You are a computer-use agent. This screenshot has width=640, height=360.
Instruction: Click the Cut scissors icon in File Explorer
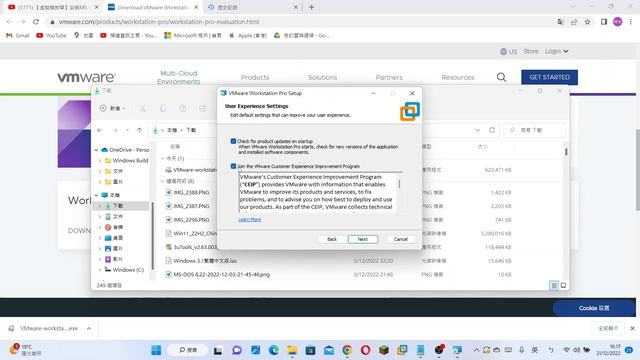pyautogui.click(x=143, y=108)
